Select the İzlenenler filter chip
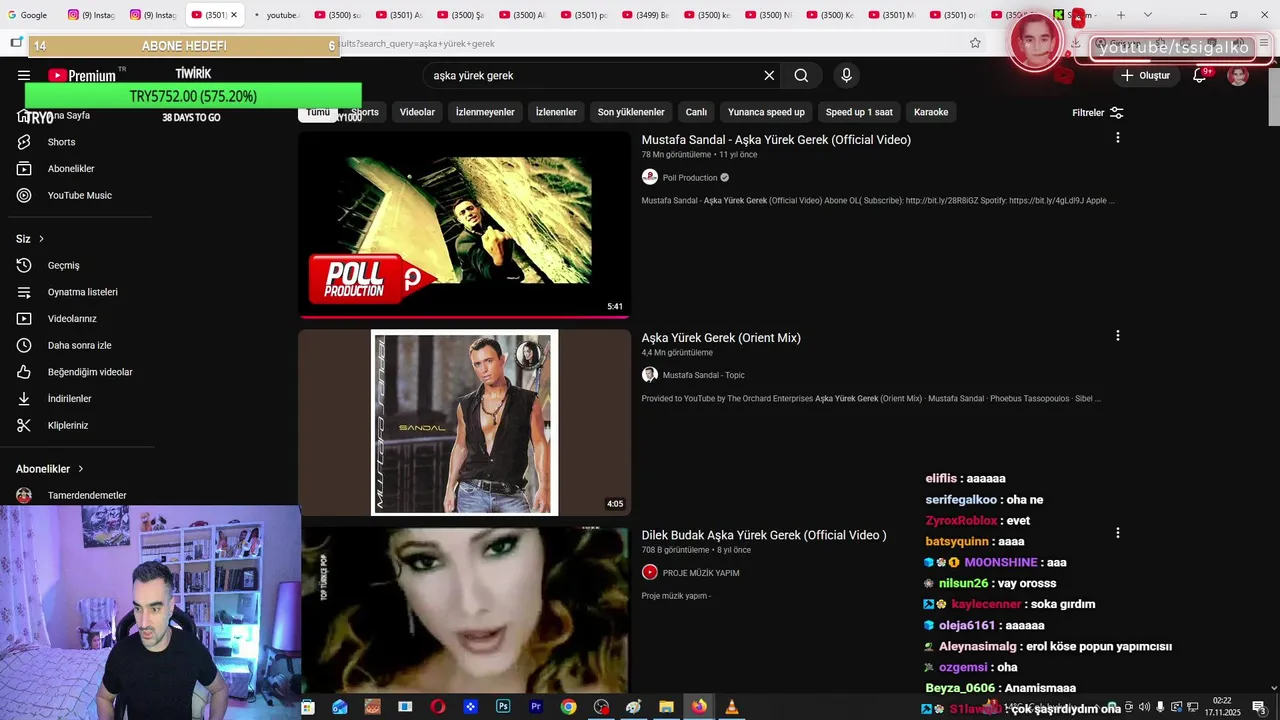 [x=556, y=112]
